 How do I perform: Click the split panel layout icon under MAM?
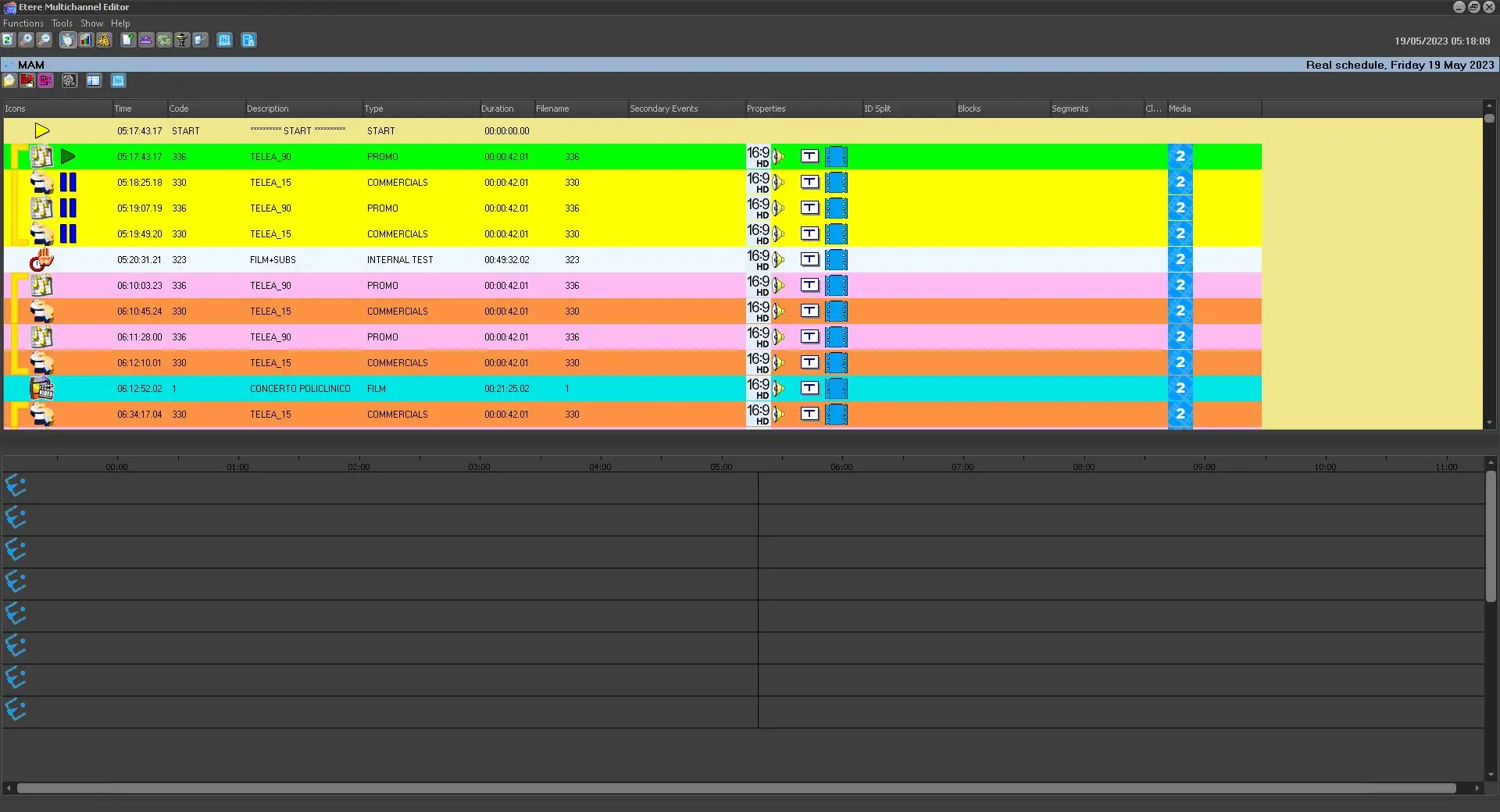pos(94,80)
